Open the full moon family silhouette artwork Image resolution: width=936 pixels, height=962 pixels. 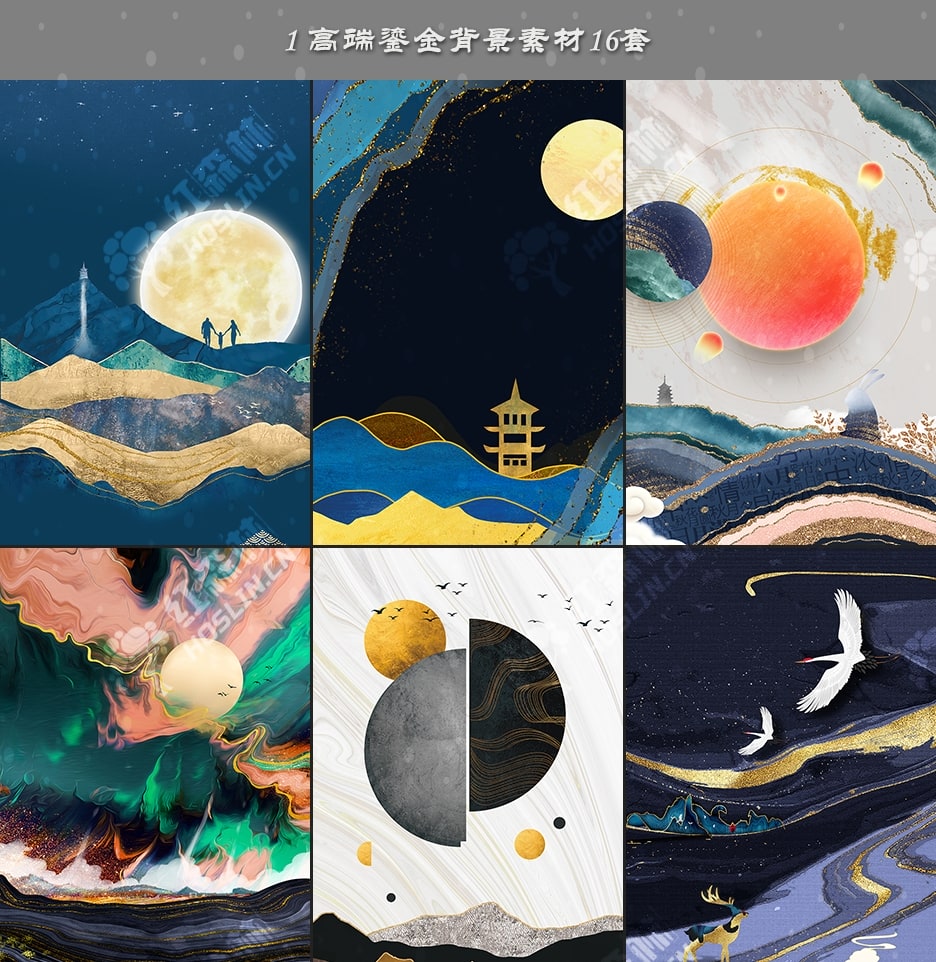[155, 312]
